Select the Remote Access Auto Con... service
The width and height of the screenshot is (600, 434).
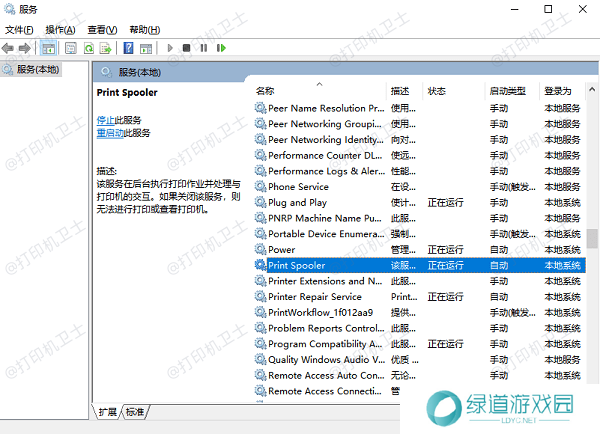419,375
